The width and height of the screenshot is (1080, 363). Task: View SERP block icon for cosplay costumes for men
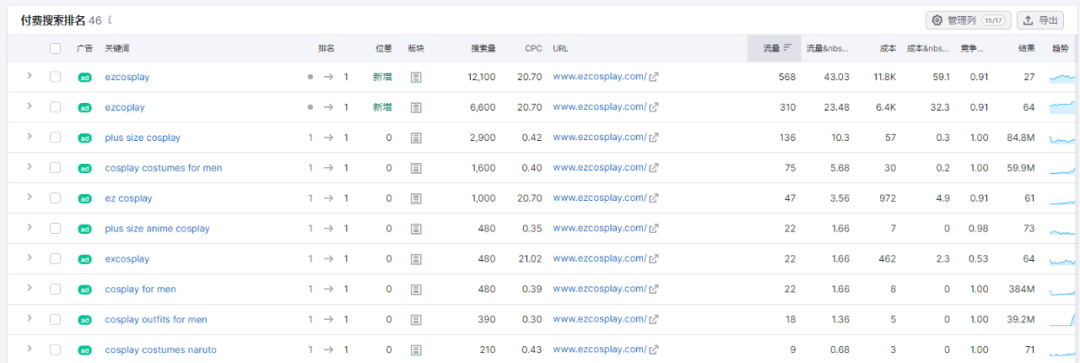(x=416, y=168)
